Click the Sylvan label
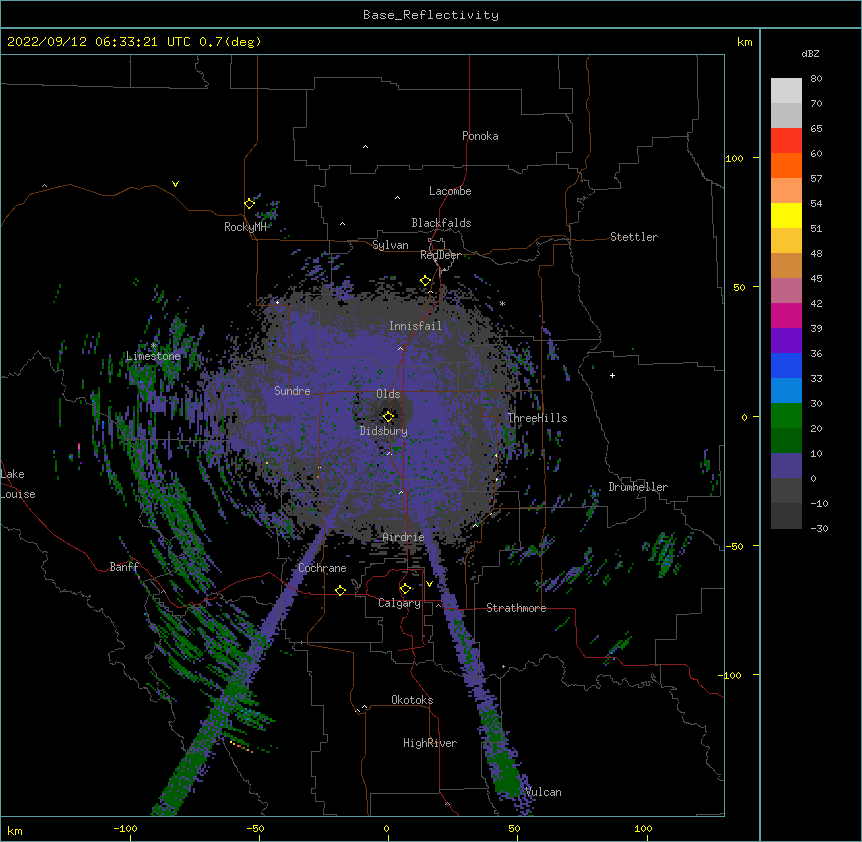Image resolution: width=862 pixels, height=842 pixels. [390, 245]
